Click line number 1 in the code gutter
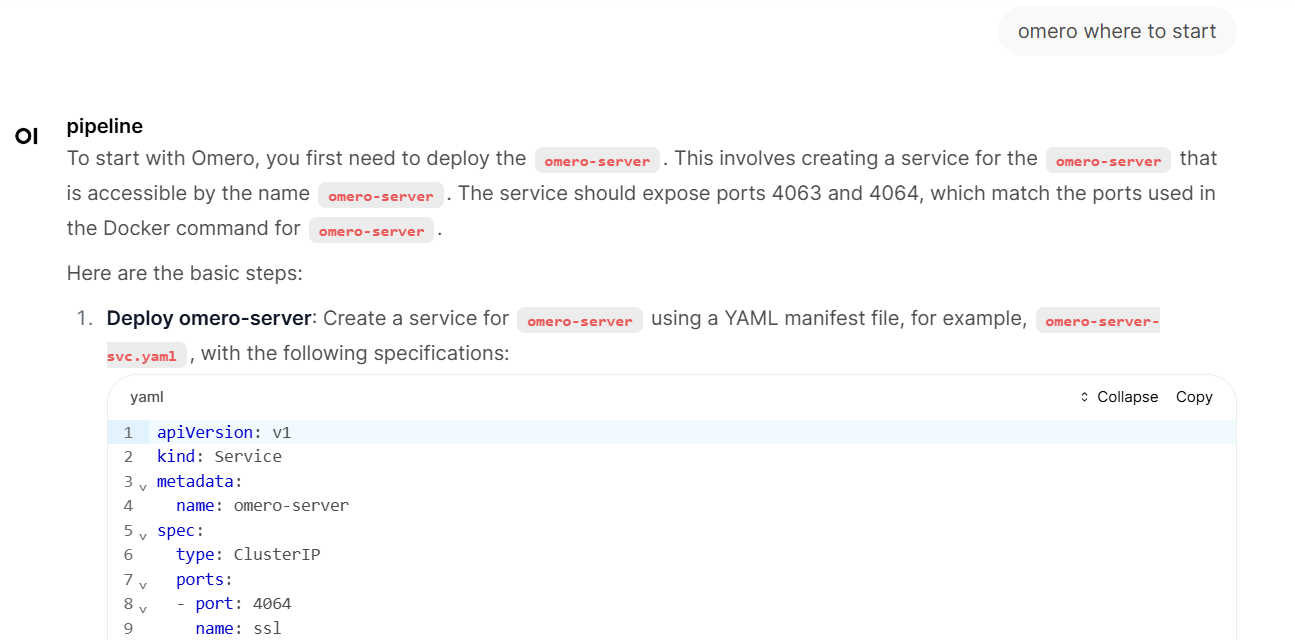1295x640 pixels. click(128, 432)
